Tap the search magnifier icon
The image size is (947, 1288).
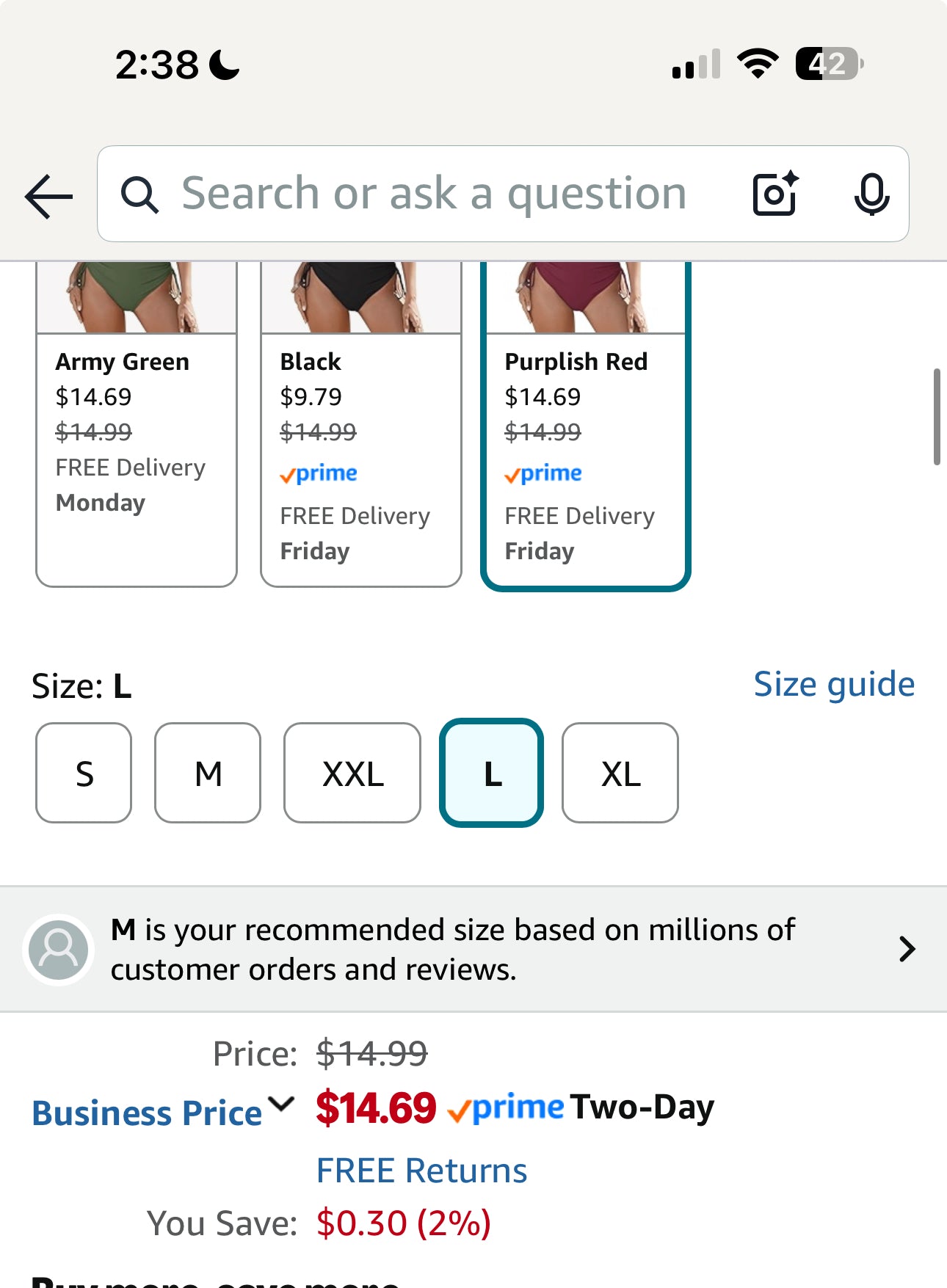[139, 195]
